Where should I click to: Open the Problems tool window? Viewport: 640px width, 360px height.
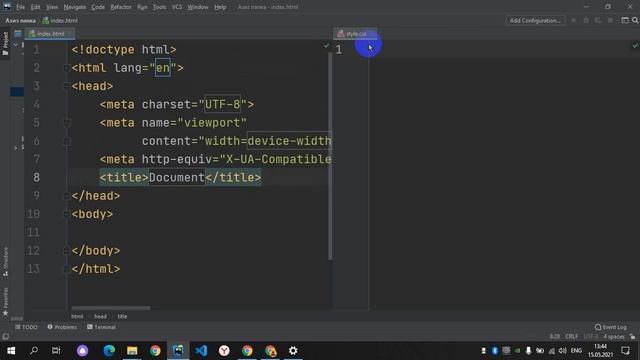pos(62,327)
